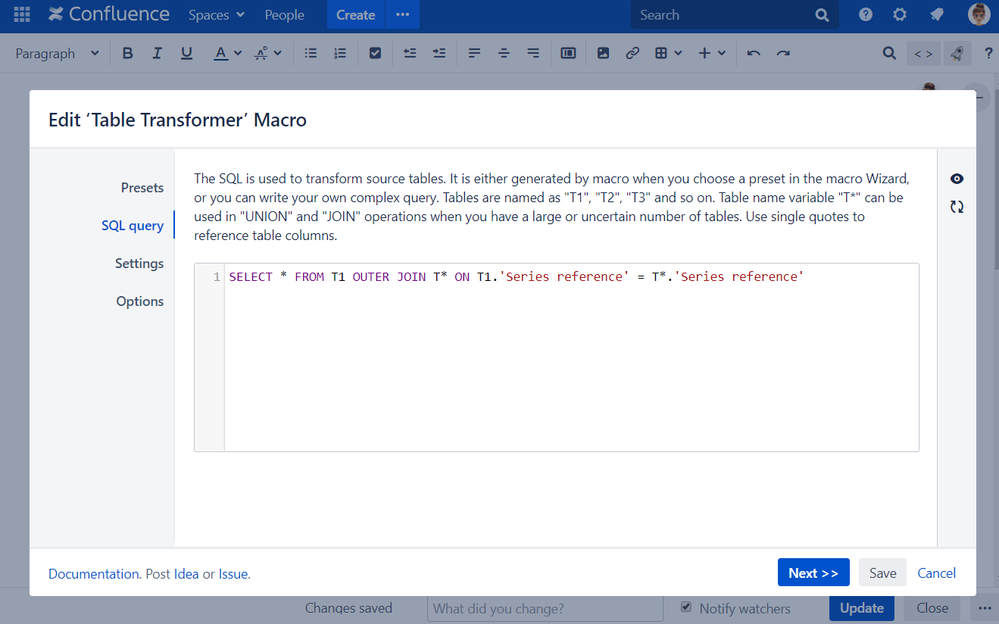Click the rocket icon in toolbar
This screenshot has height=624, width=999.
click(x=956, y=54)
